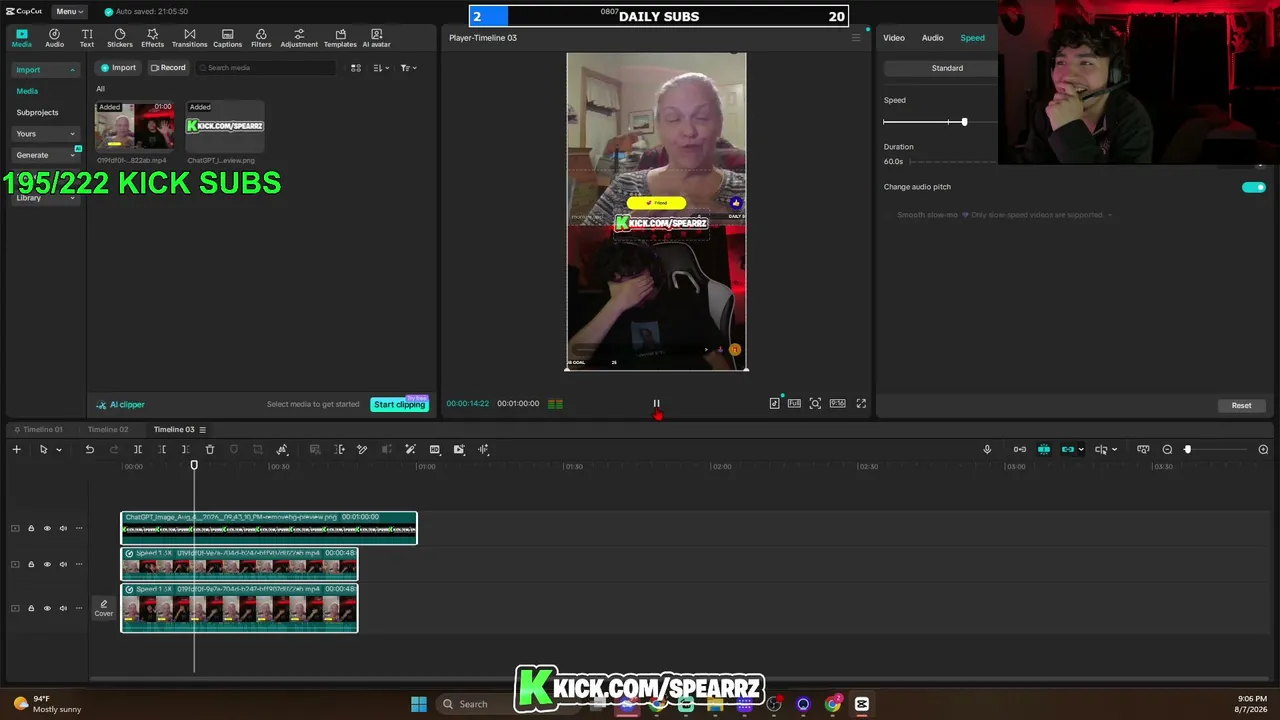1280x720 pixels.
Task: Open the Audio panel
Action: [x=54, y=38]
